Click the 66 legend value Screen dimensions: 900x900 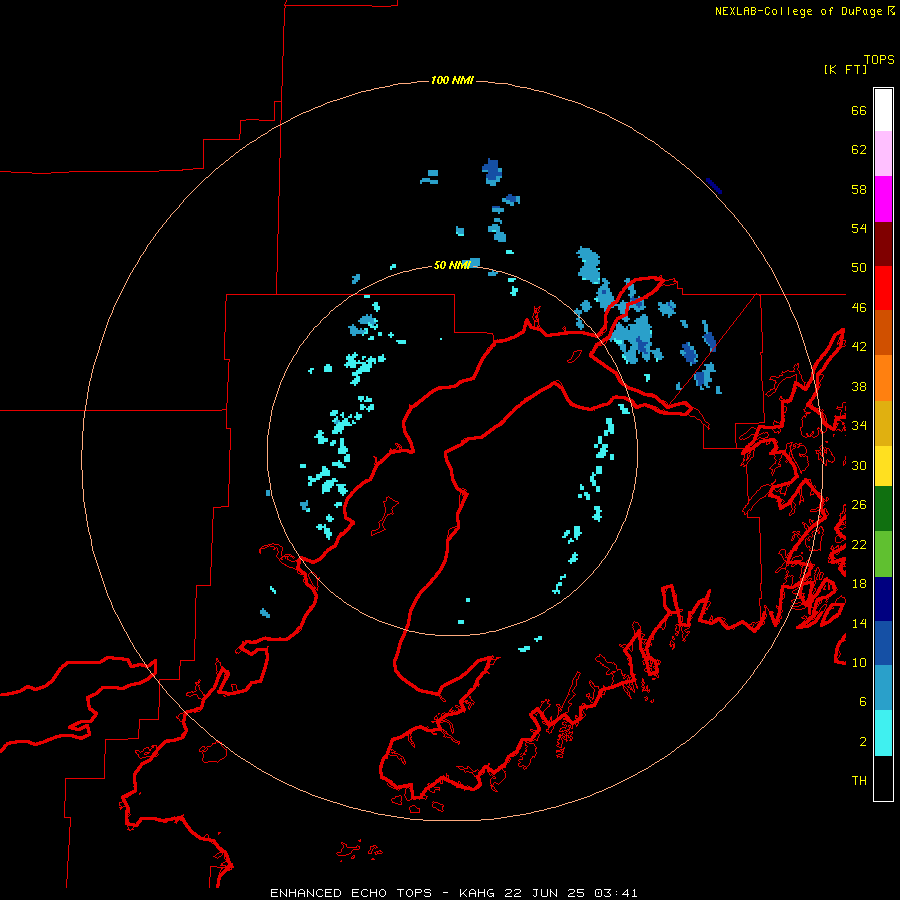859,110
